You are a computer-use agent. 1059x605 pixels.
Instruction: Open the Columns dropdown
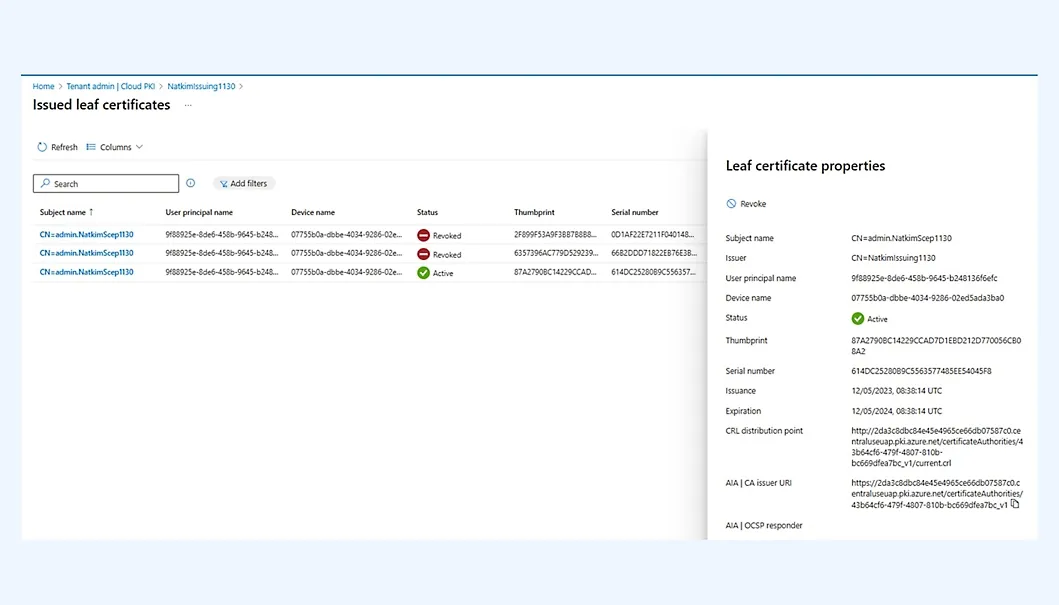pyautogui.click(x=114, y=147)
